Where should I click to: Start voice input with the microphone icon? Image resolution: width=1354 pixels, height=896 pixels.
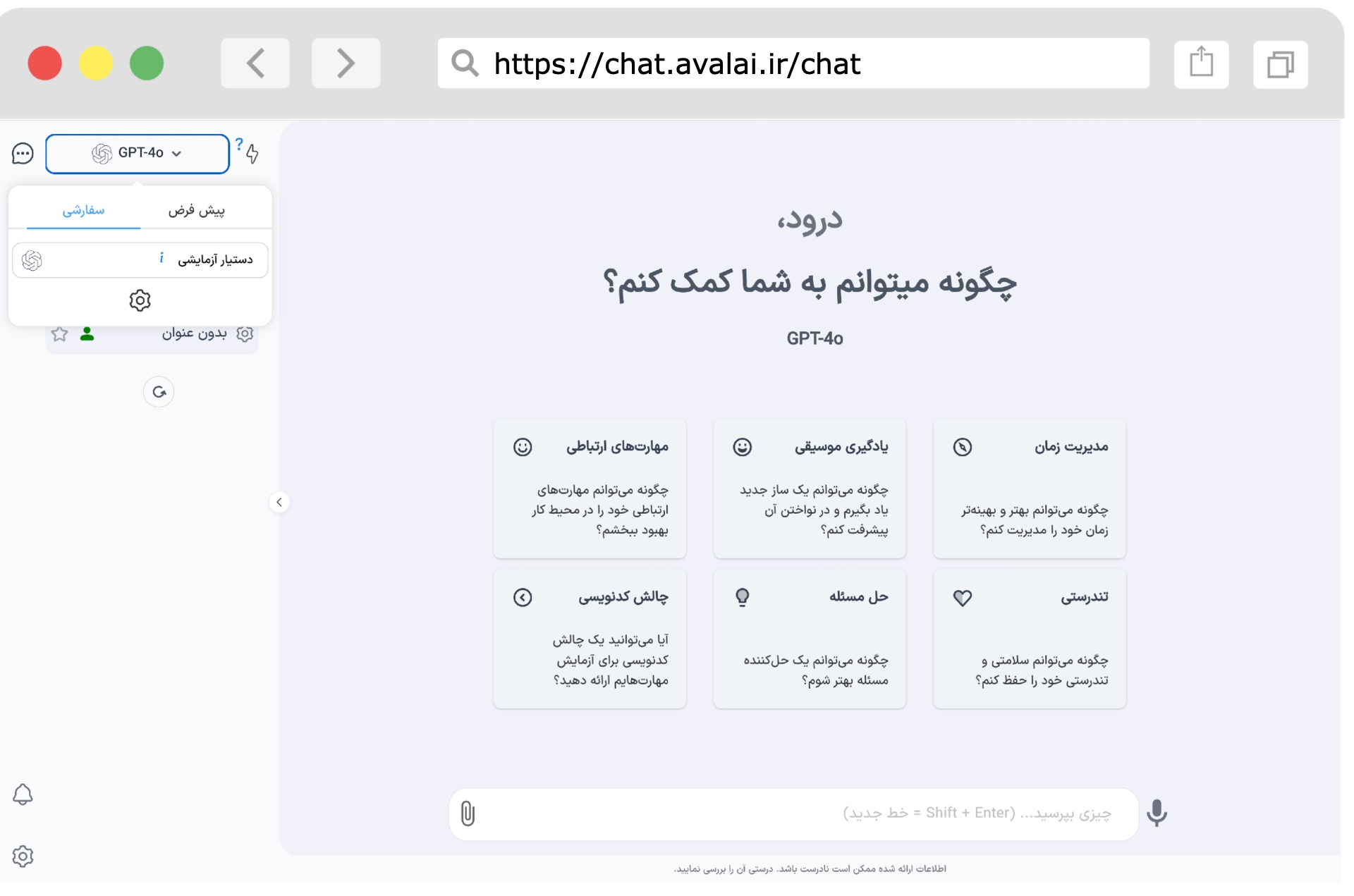point(1157,813)
